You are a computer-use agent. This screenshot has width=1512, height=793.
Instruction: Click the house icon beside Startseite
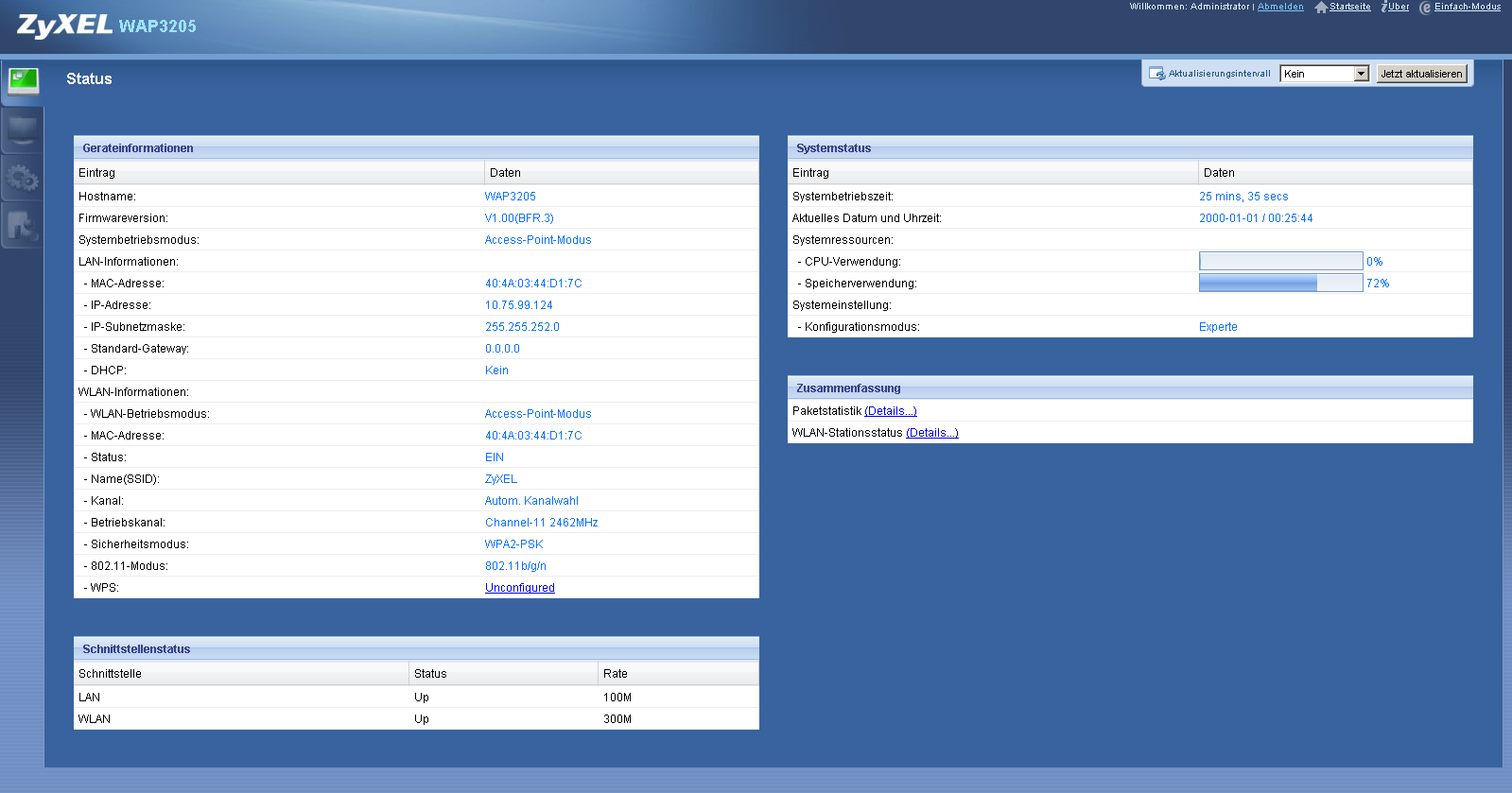(x=1321, y=8)
